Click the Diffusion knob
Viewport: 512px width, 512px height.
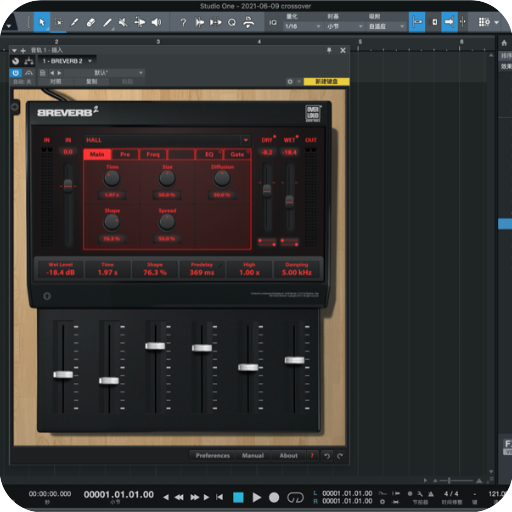(222, 179)
